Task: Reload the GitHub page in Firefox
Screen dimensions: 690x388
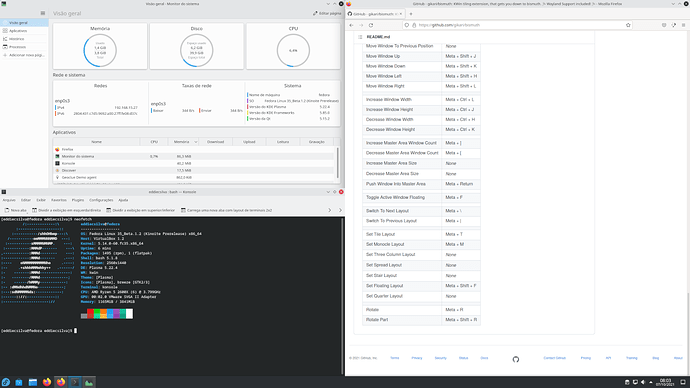Action: click(x=371, y=25)
